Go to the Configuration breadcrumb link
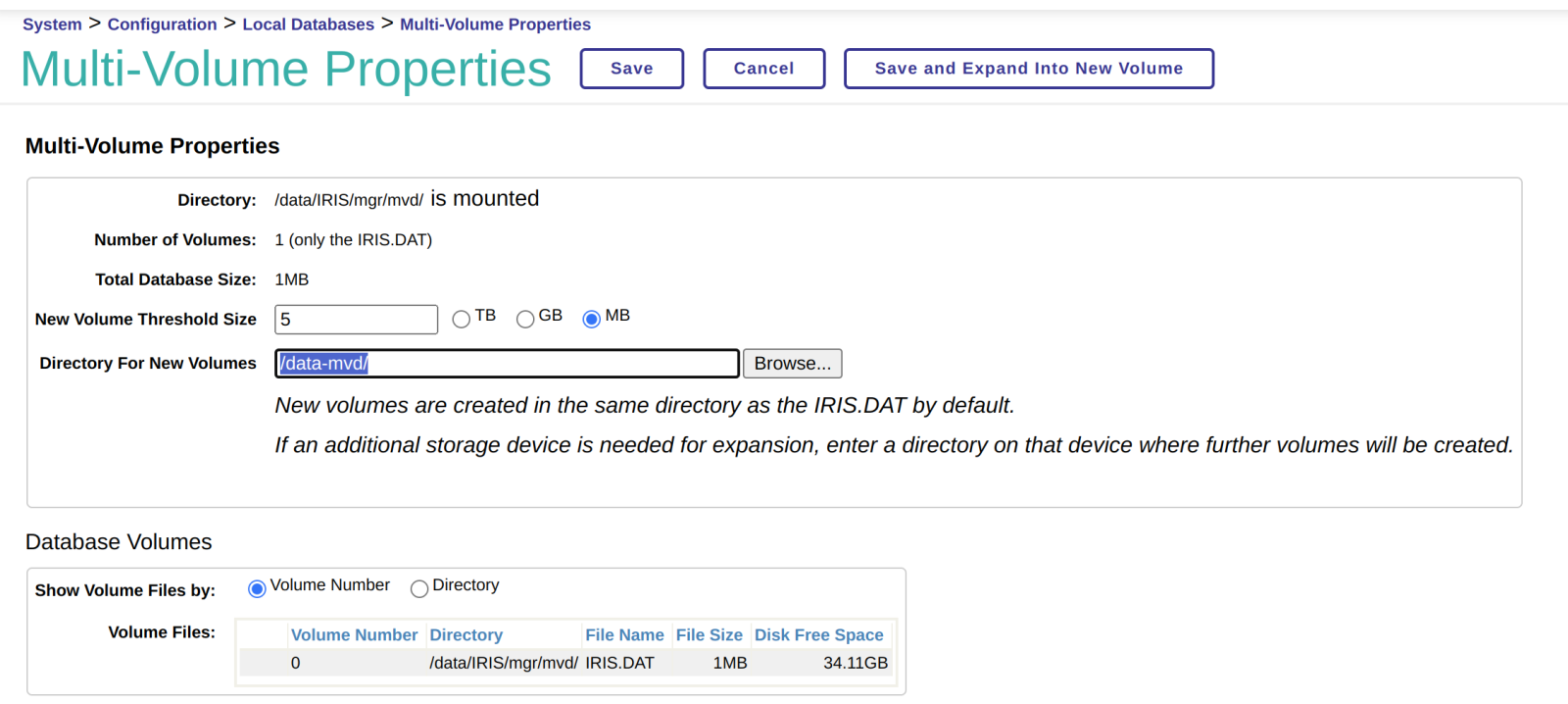The height and width of the screenshot is (704, 1568). click(x=162, y=25)
